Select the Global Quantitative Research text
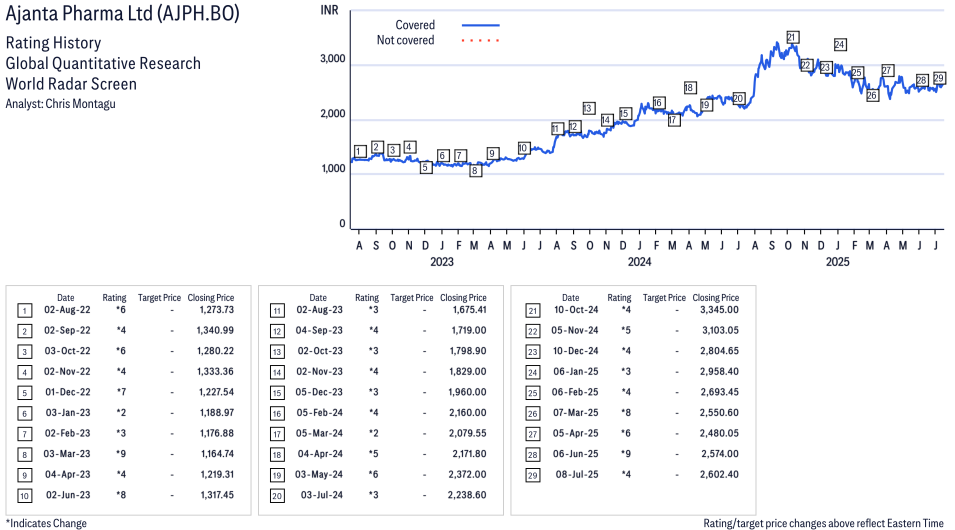Screen dimensions: 955x530 103,63
